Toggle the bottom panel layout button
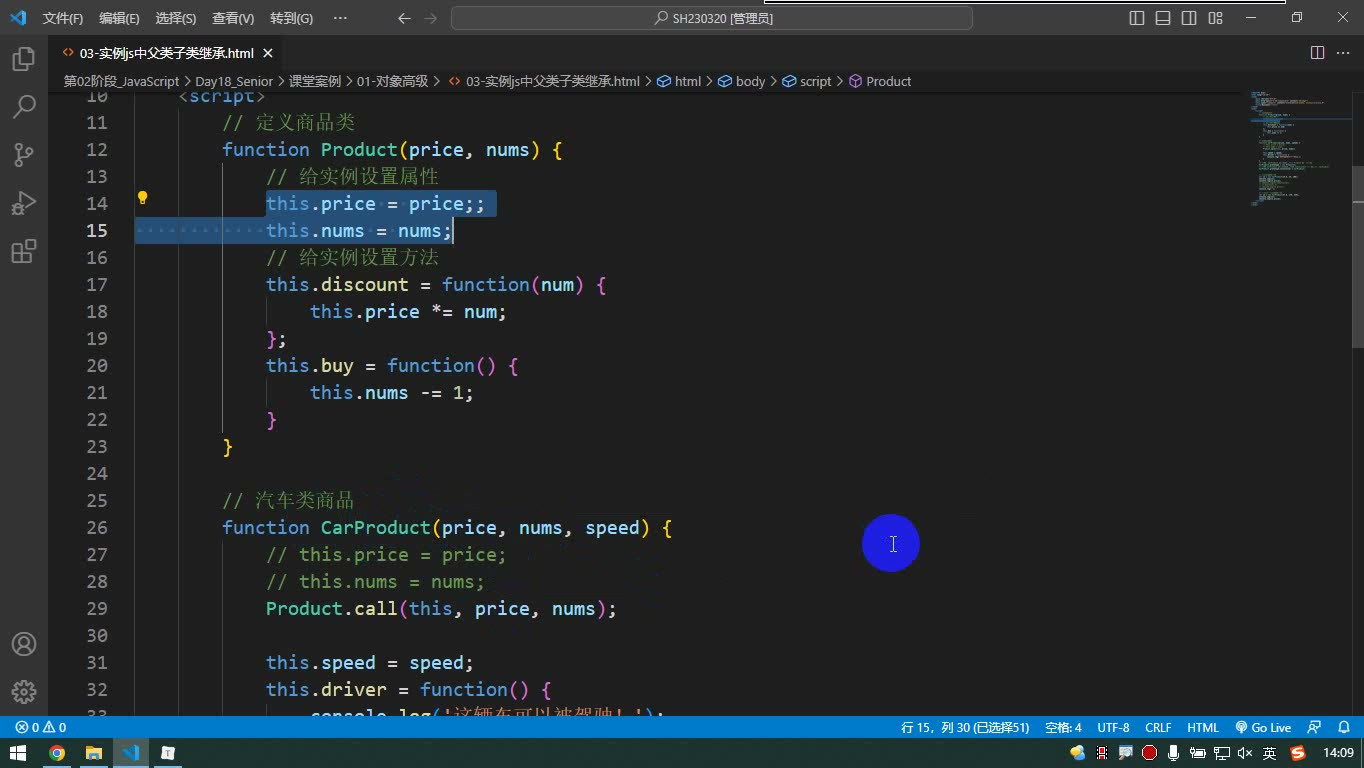This screenshot has width=1364, height=768. coord(1163,18)
